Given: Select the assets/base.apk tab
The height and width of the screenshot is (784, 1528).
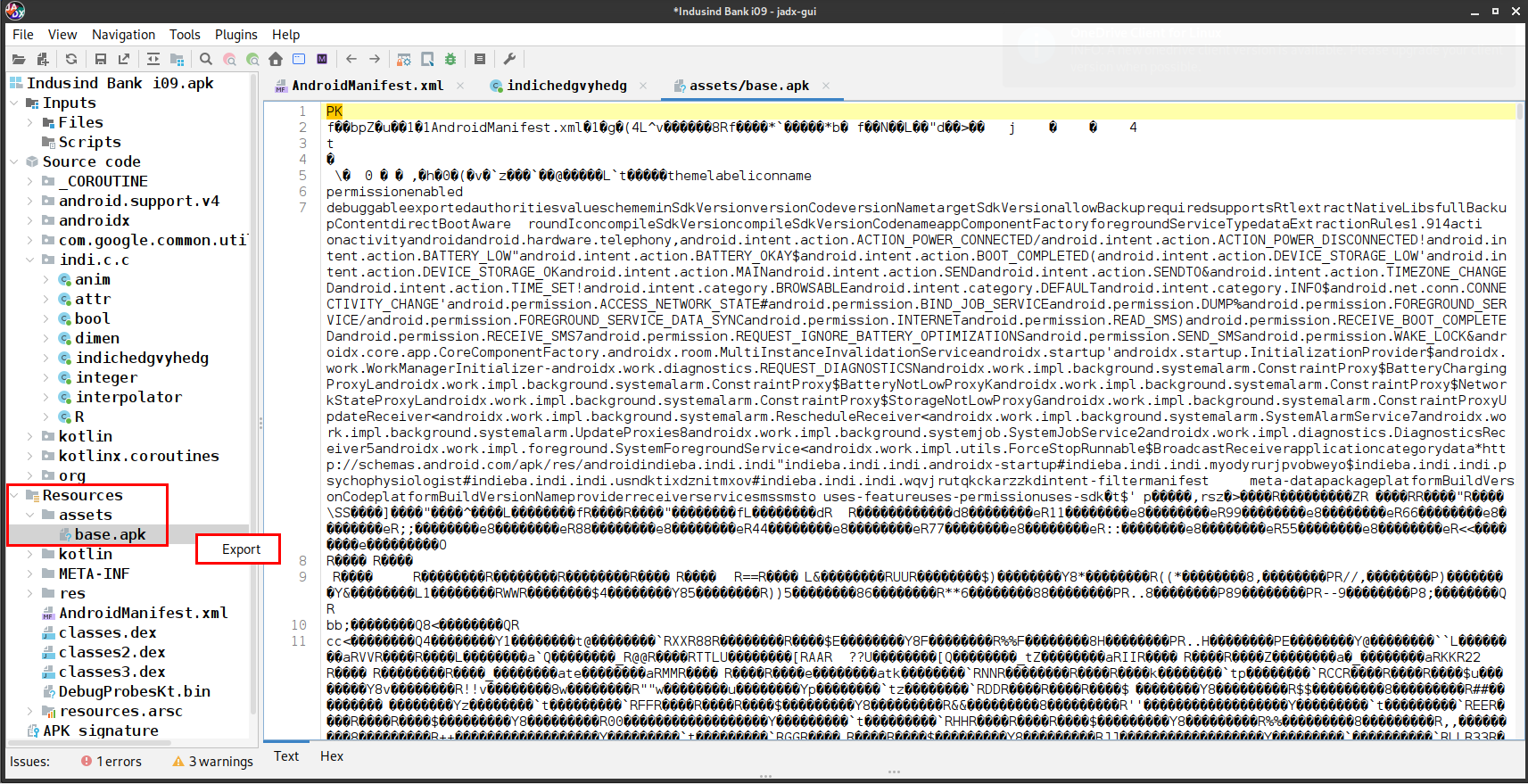Looking at the screenshot, I should pos(749,86).
